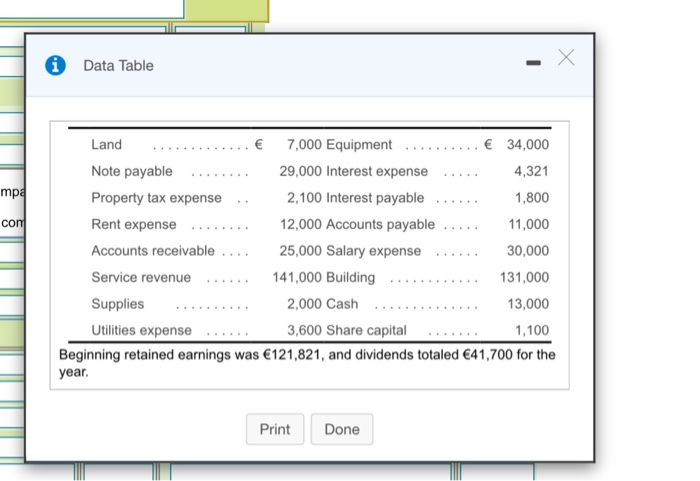Select the Interest expense label
The image size is (700, 481).
coord(377,171)
